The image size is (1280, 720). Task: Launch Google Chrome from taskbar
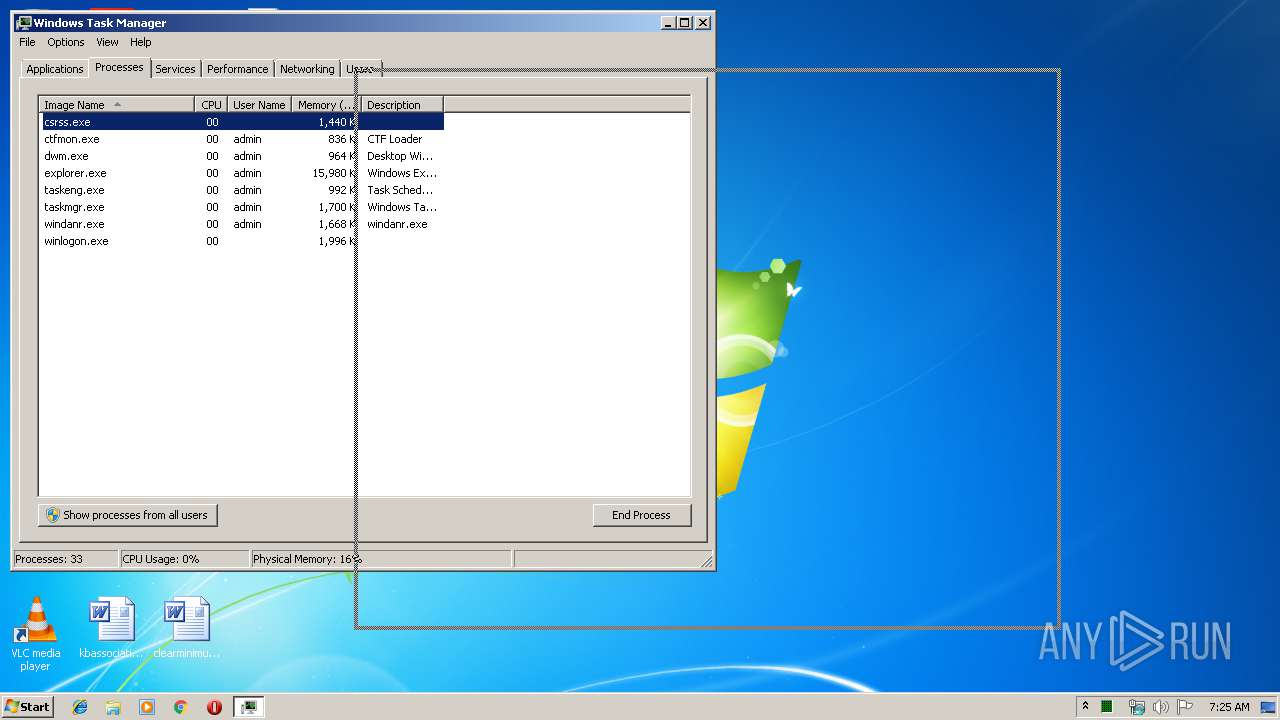[181, 707]
